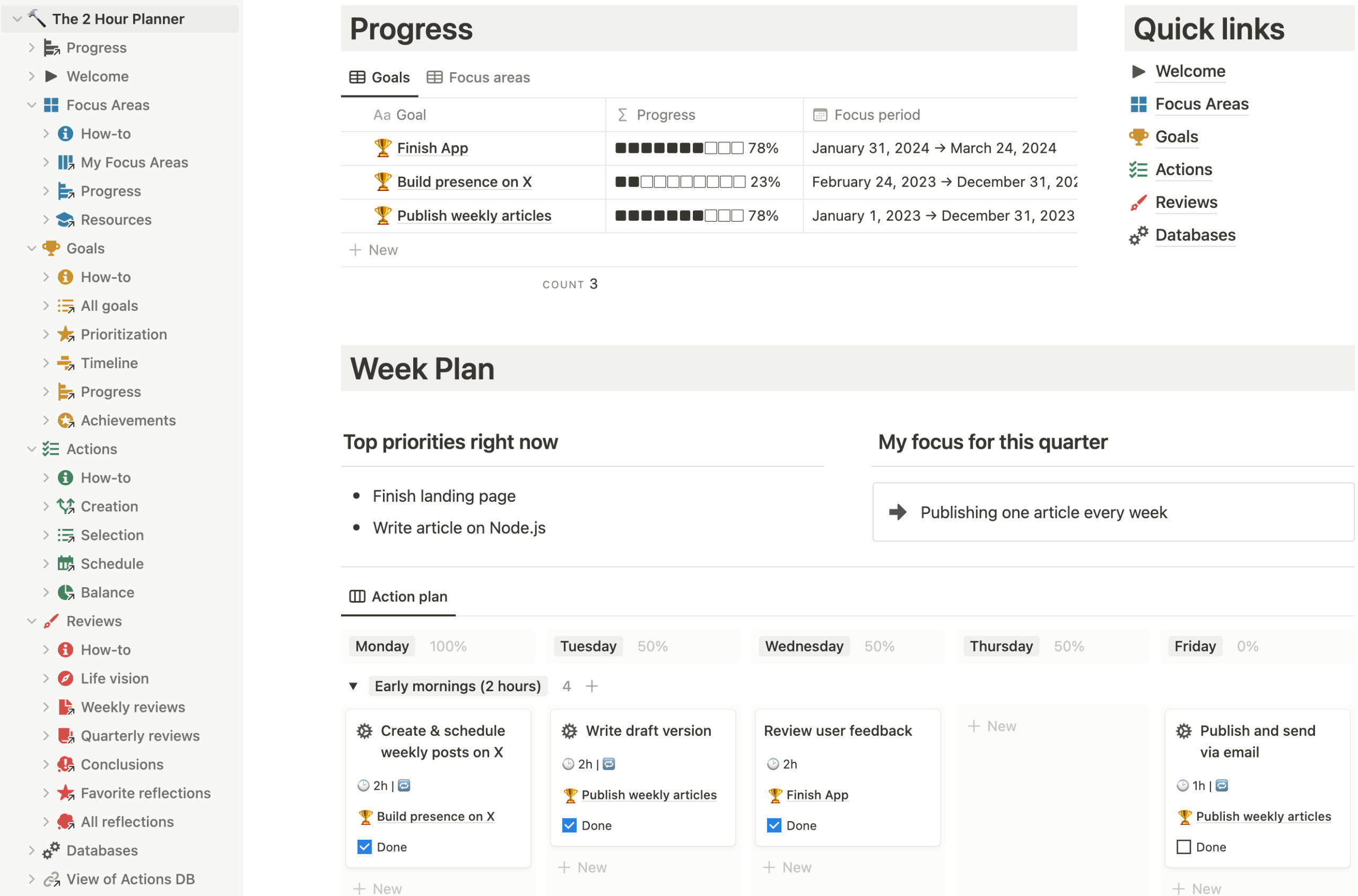Collapse the Early mornings (2 hours) group
1358x896 pixels.
click(x=354, y=686)
